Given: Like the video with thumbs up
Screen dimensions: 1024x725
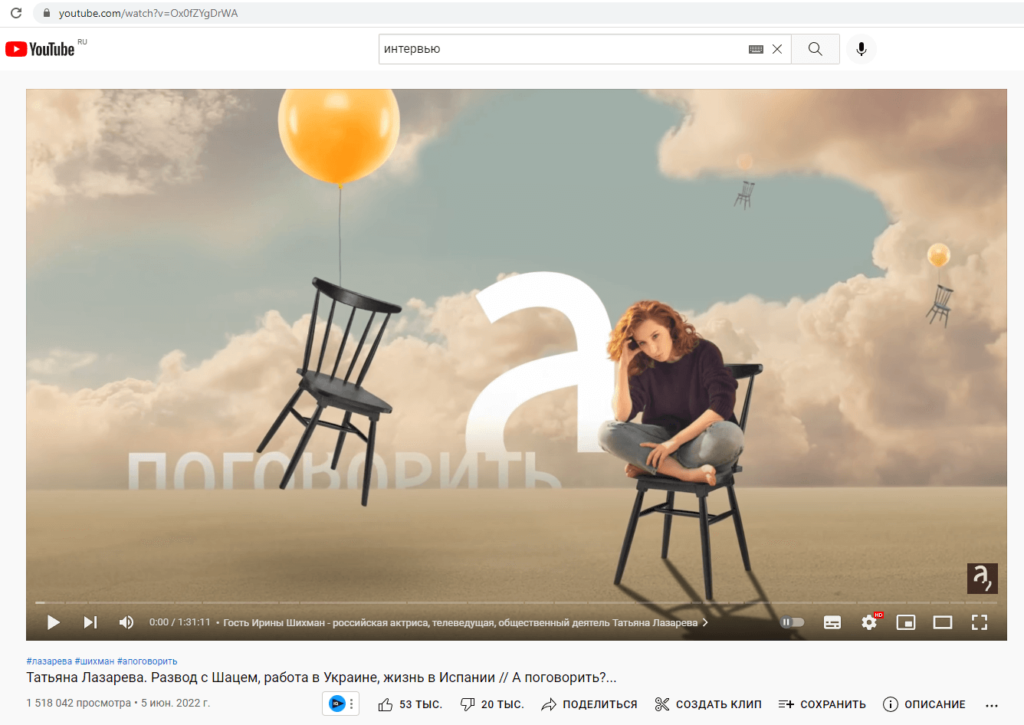Looking at the screenshot, I should tap(383, 703).
